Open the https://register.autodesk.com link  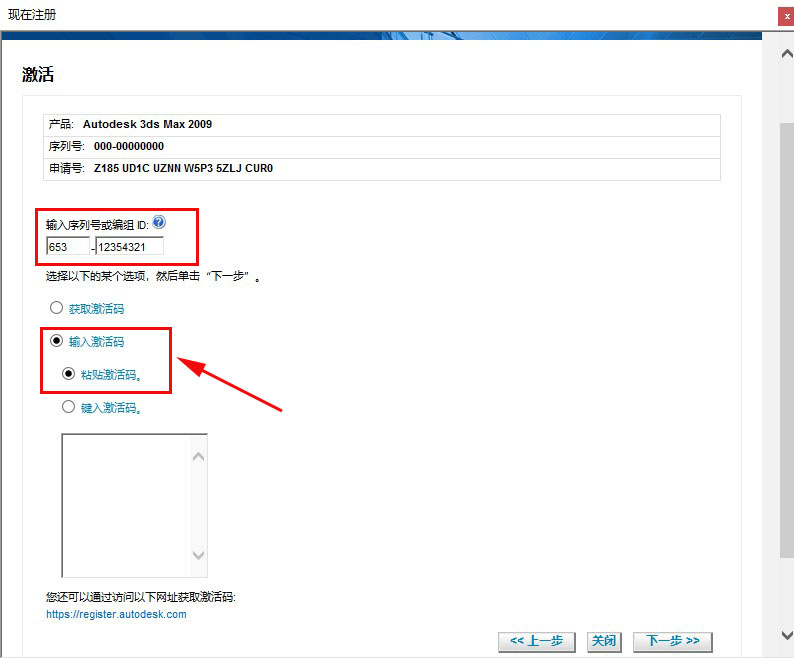click(116, 614)
